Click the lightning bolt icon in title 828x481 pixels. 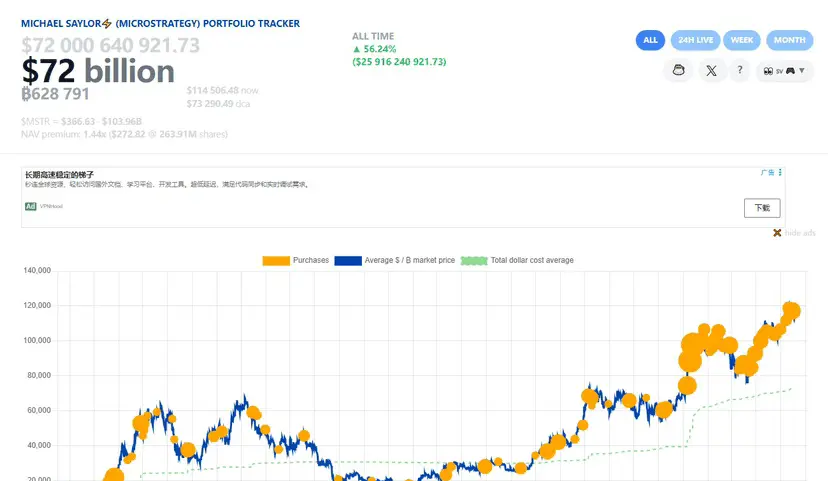click(x=107, y=24)
